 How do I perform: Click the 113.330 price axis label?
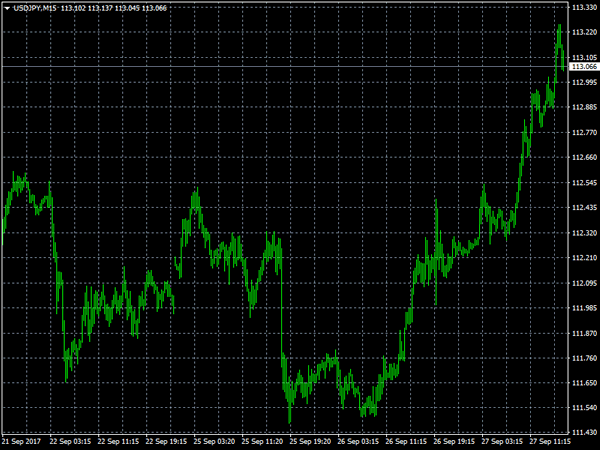pyautogui.click(x=584, y=8)
